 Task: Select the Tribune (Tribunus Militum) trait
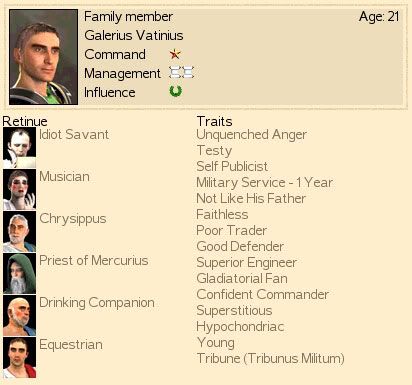(270, 358)
